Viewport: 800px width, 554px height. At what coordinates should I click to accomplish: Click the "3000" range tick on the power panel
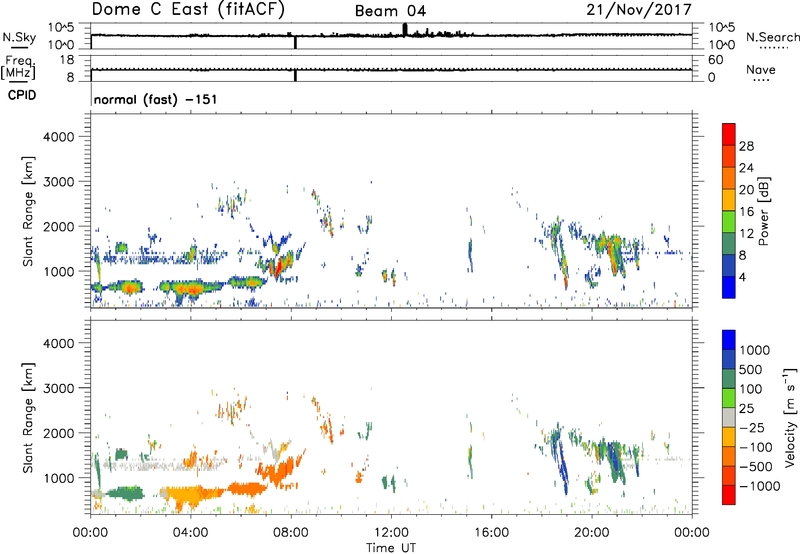pyautogui.click(x=58, y=182)
